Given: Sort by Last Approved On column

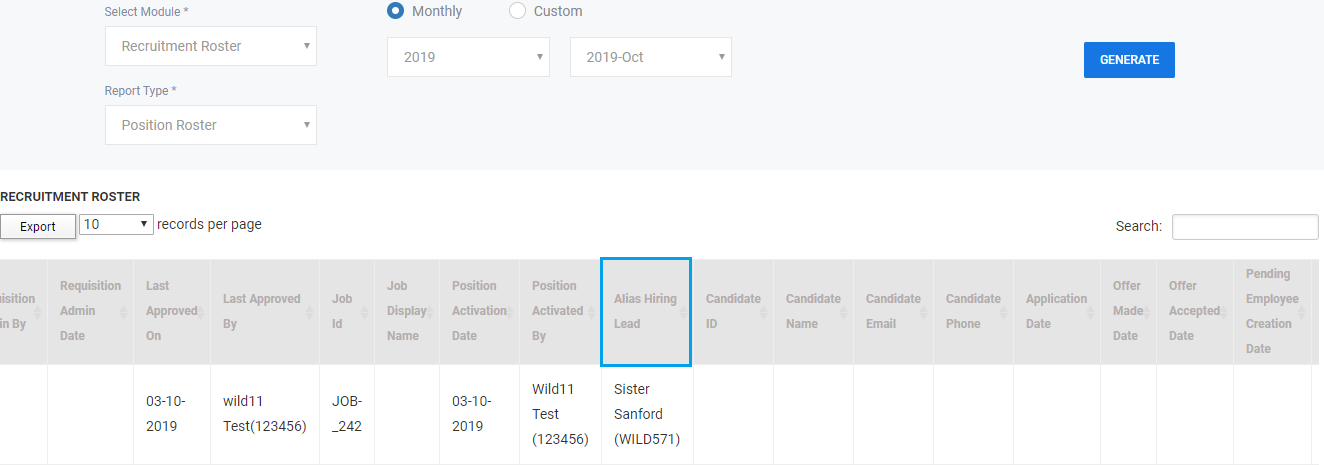Looking at the screenshot, I should point(171,311).
